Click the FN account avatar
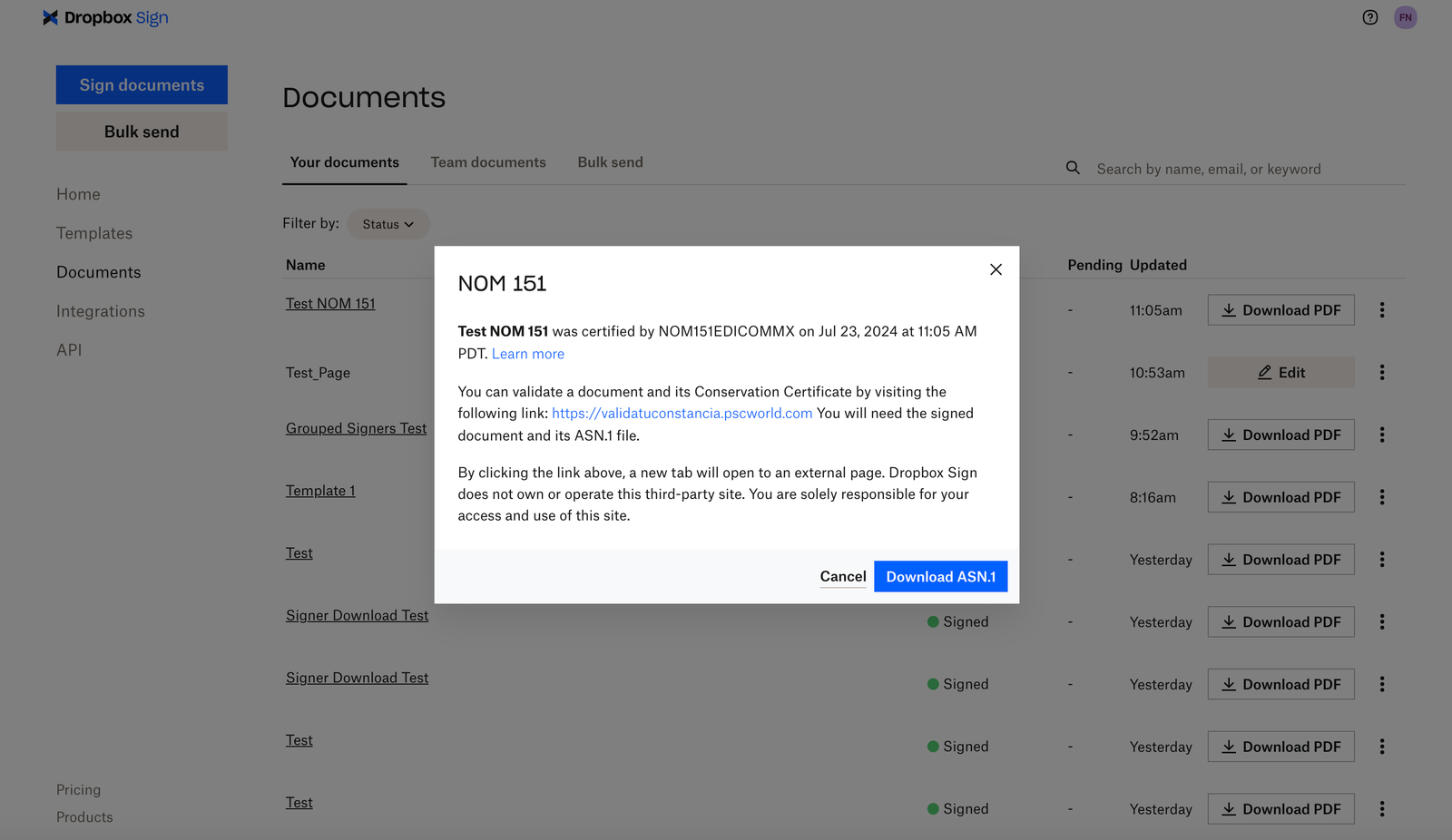1452x840 pixels. coord(1405,17)
